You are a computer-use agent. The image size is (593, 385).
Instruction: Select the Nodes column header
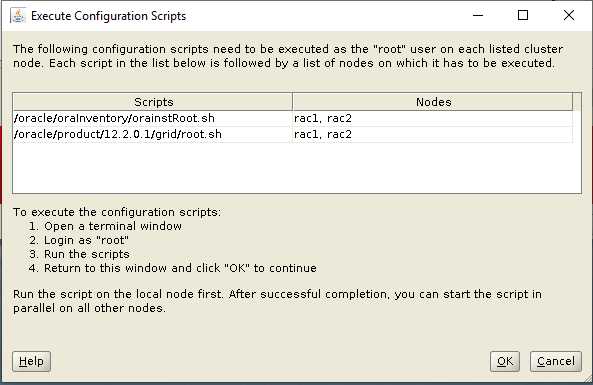433,102
